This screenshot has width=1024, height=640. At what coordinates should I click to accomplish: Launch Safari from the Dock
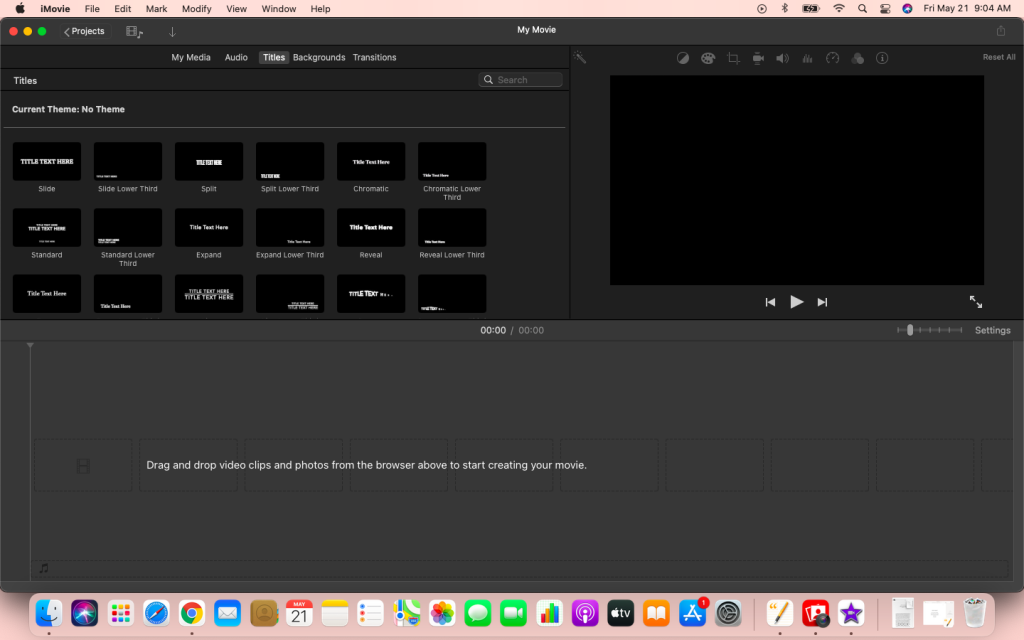coord(156,613)
